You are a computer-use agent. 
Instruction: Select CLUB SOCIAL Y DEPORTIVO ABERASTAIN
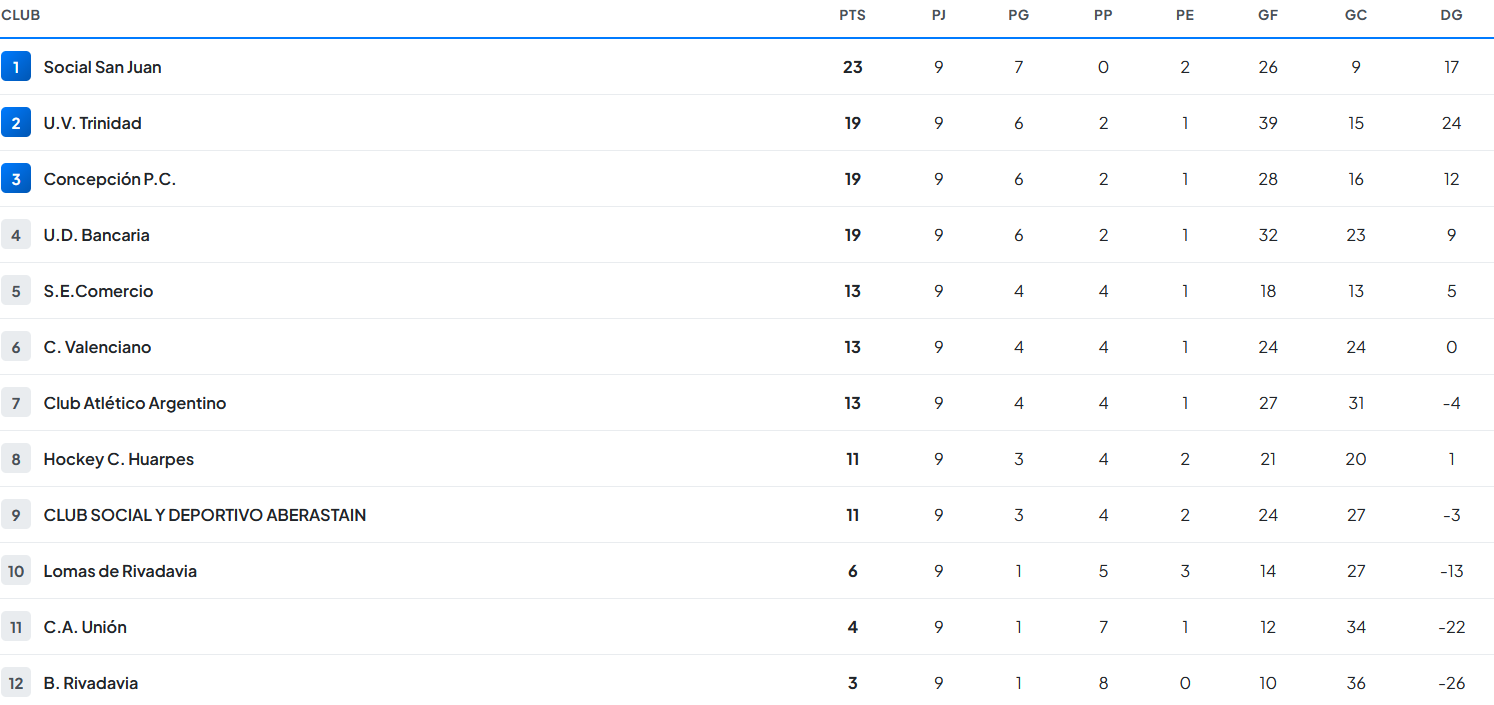point(205,515)
